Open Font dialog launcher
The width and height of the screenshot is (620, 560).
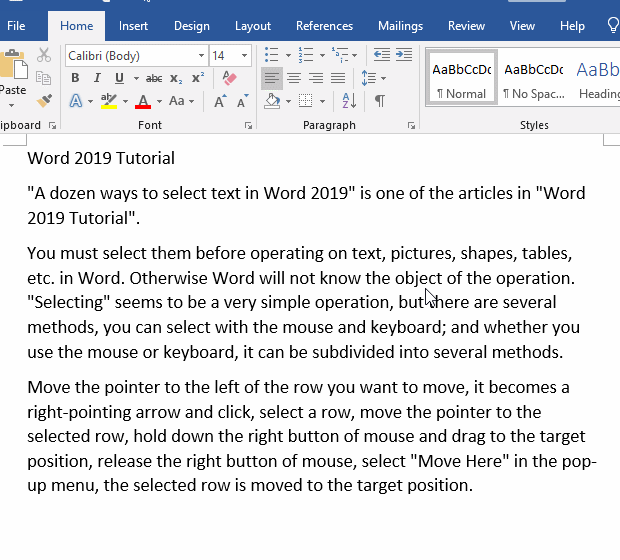coord(248,126)
